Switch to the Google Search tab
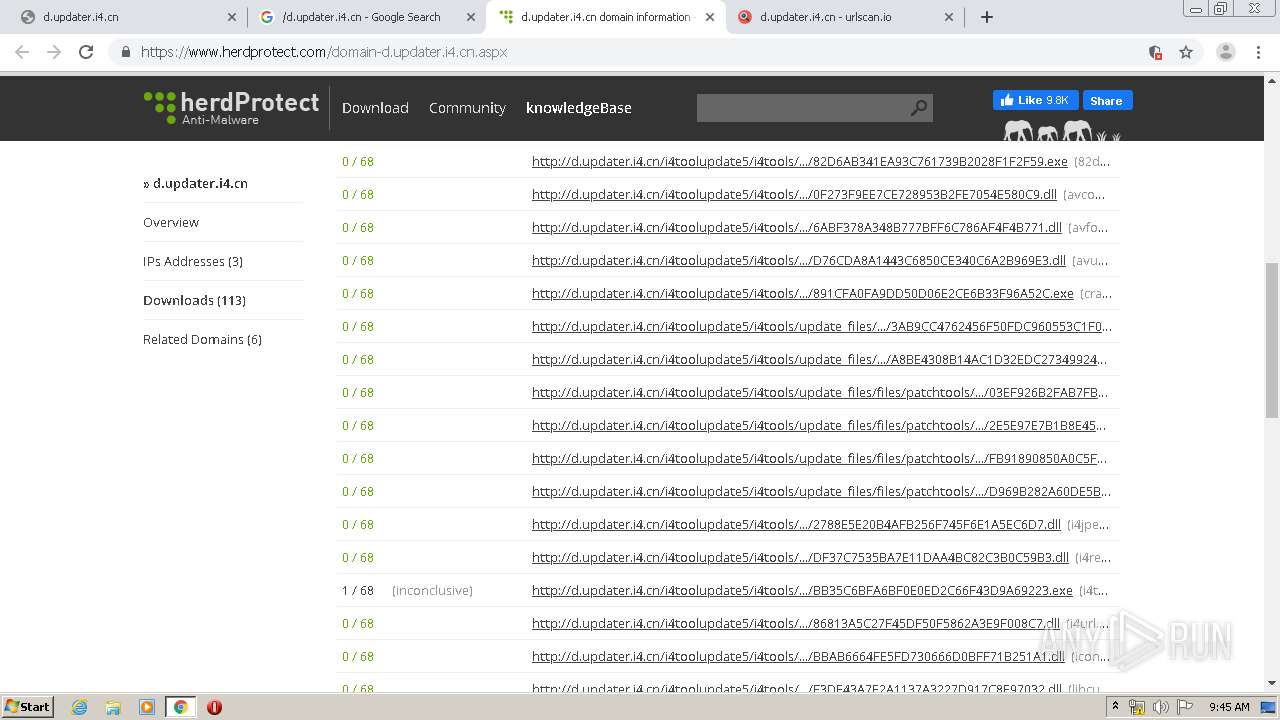The image size is (1280, 720). click(367, 17)
